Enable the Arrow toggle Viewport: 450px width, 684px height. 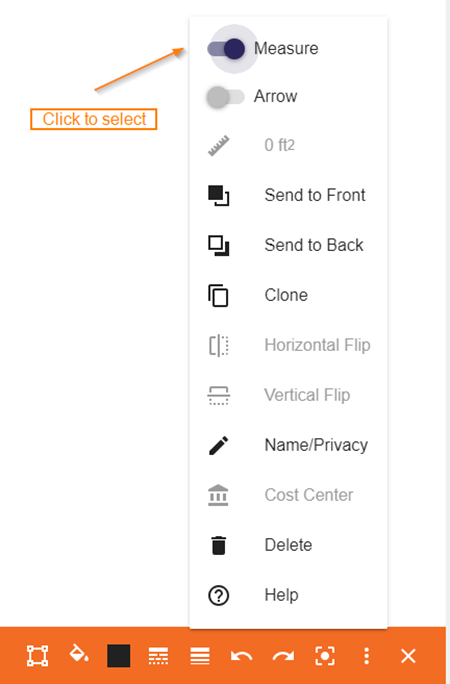click(x=226, y=97)
